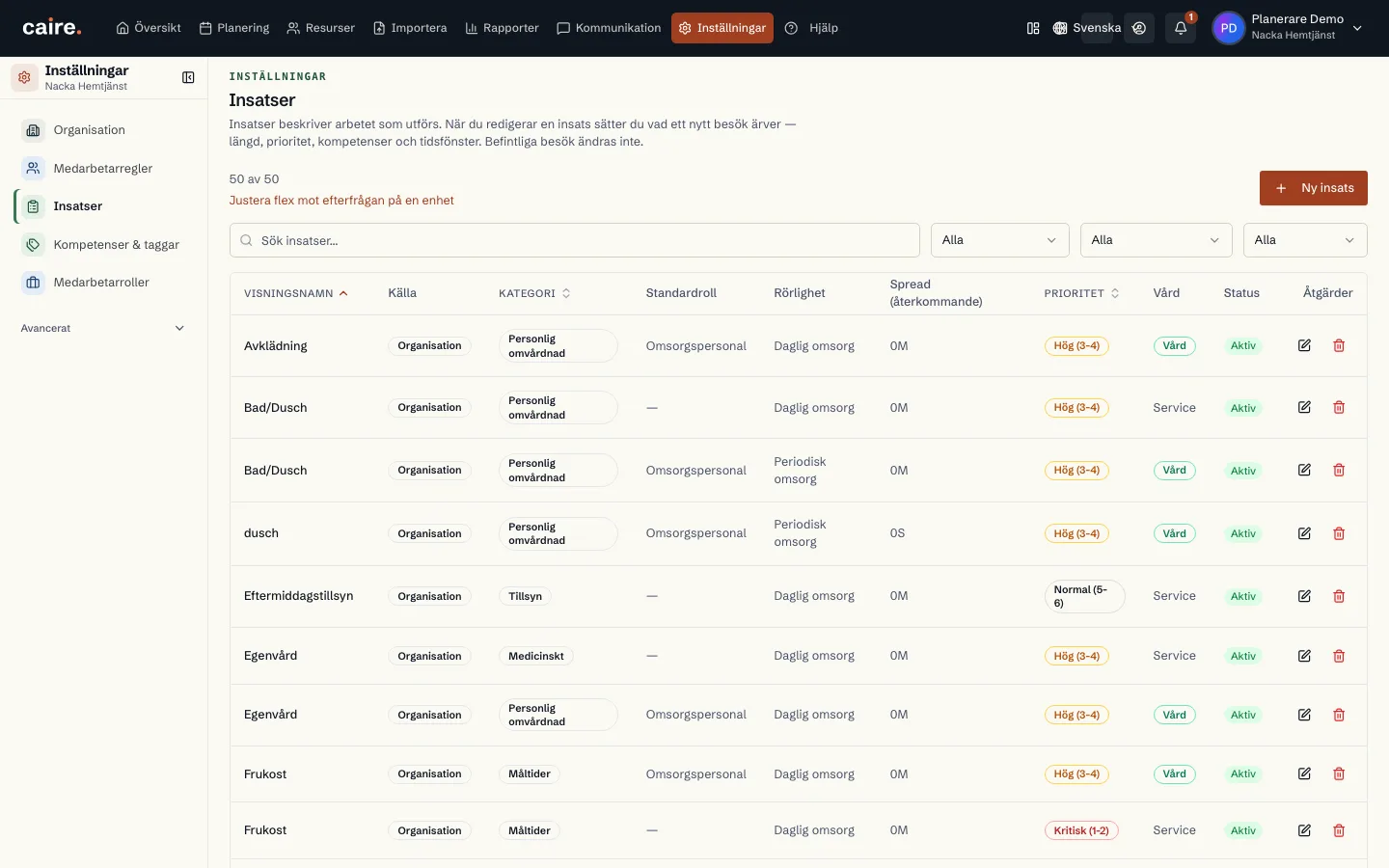Image resolution: width=1389 pixels, height=868 pixels.
Task: Edit the Avklädning insats
Action: [x=1304, y=345]
